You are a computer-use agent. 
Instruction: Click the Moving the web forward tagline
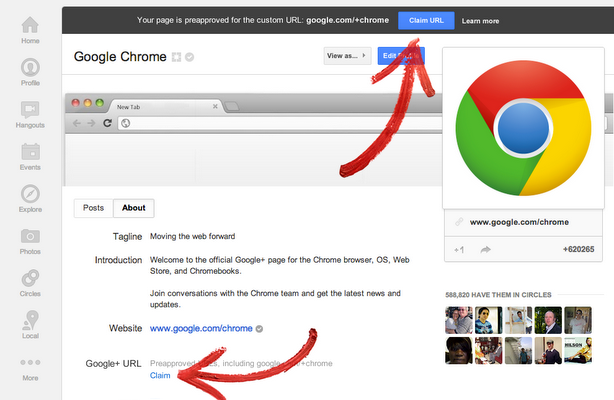click(193, 236)
